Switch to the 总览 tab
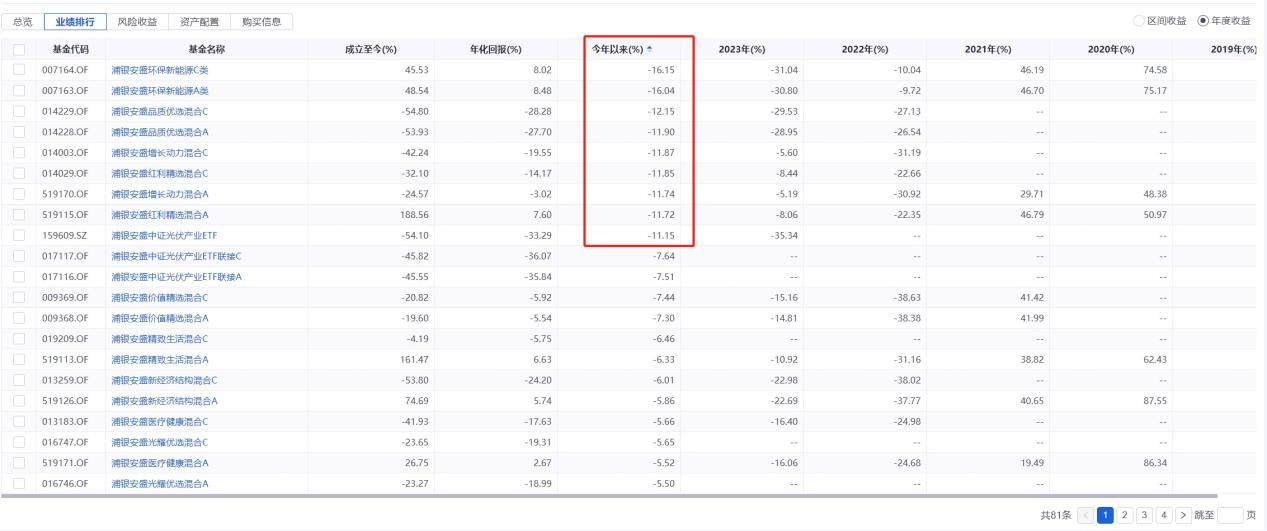The width and height of the screenshot is (1267, 531). [x=23, y=21]
